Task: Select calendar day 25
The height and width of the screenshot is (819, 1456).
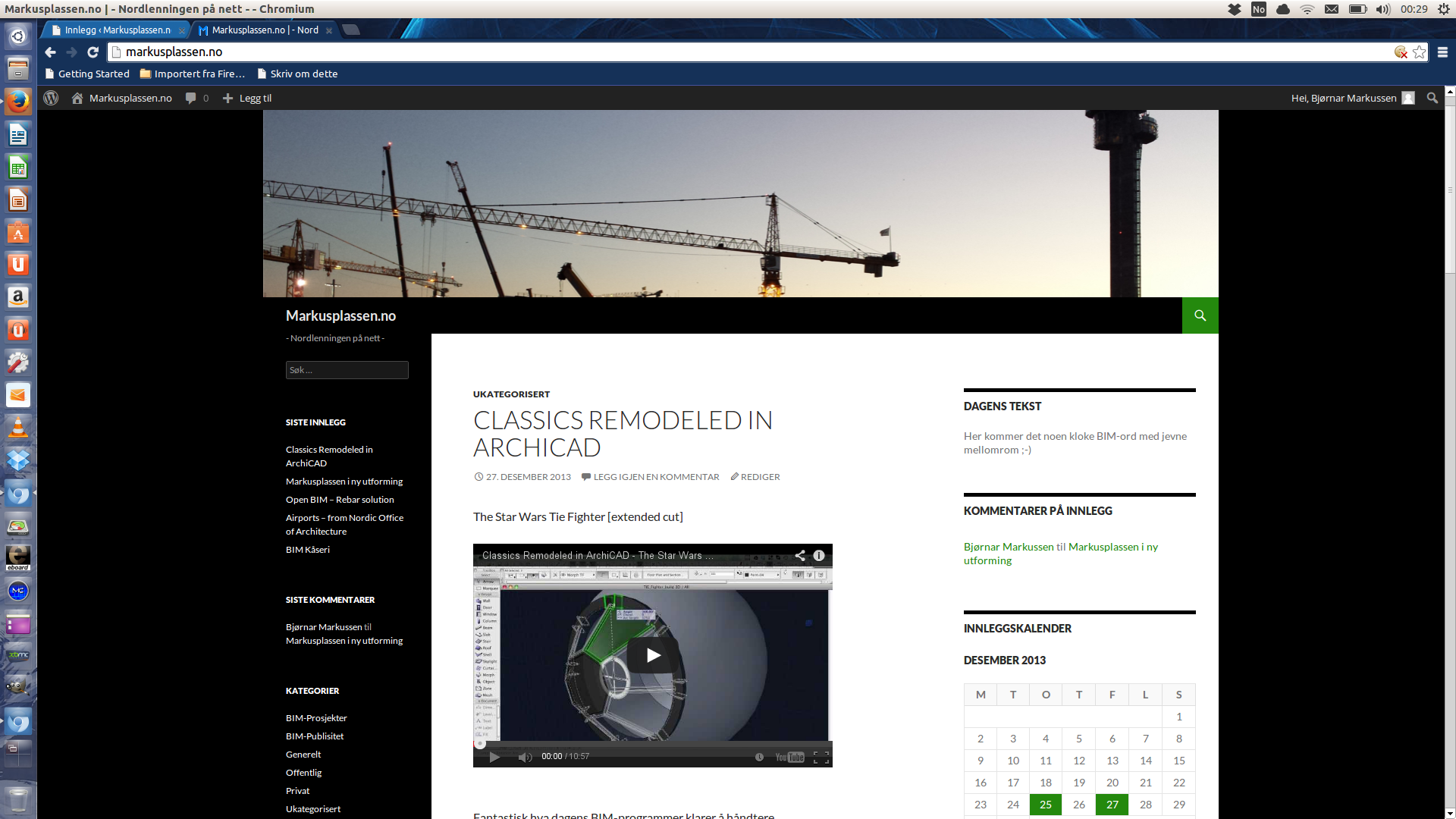Action: point(1046,805)
